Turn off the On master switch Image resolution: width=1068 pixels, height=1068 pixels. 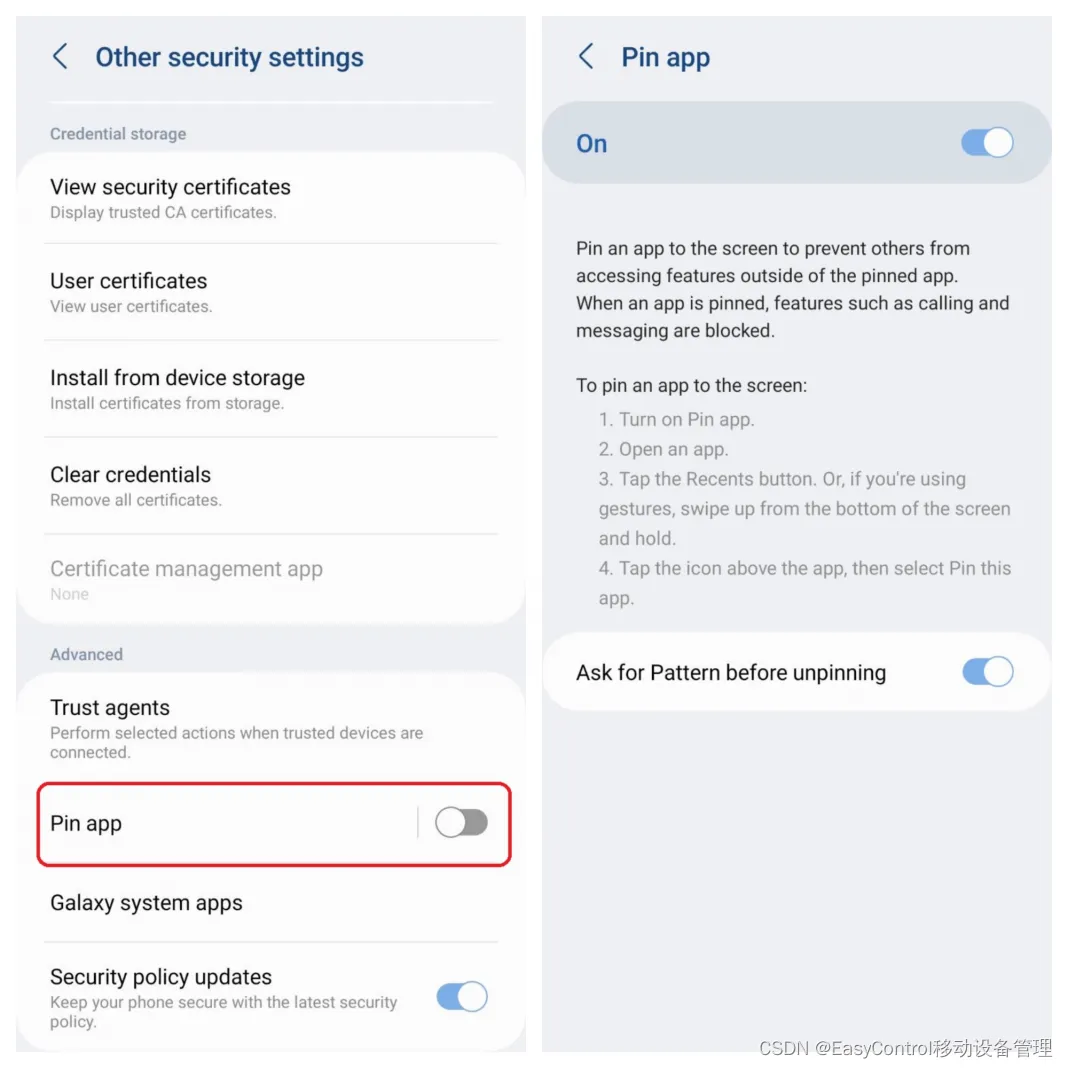[x=987, y=143]
